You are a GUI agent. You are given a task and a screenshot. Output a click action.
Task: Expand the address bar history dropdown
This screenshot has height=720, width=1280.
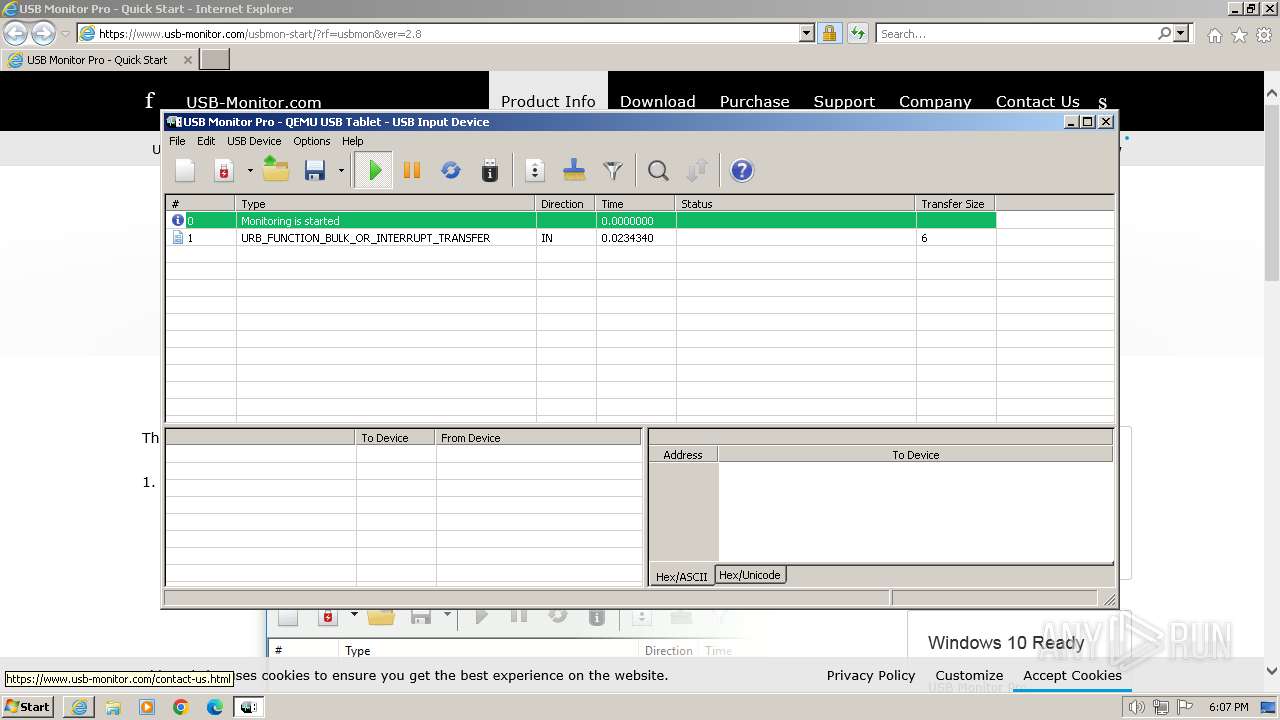click(x=807, y=34)
